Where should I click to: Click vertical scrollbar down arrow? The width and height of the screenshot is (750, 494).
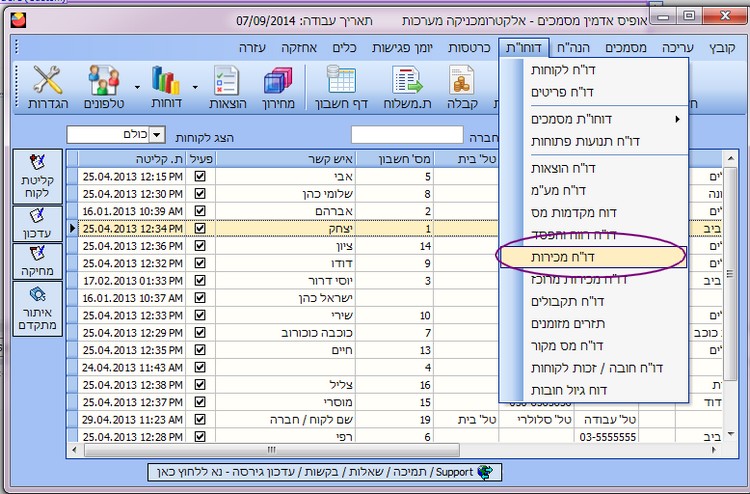click(x=730, y=434)
